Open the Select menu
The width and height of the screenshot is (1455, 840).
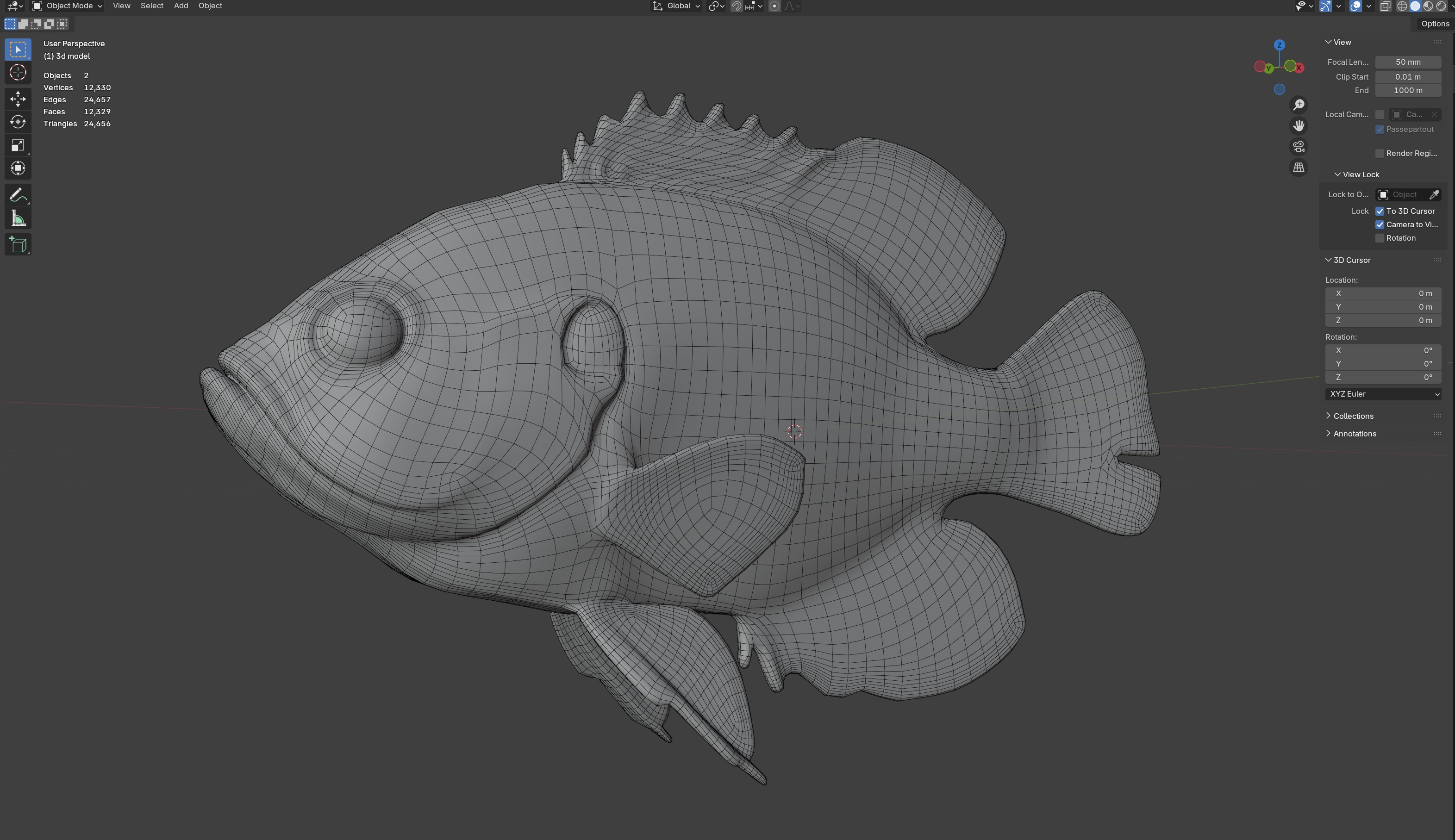click(152, 6)
